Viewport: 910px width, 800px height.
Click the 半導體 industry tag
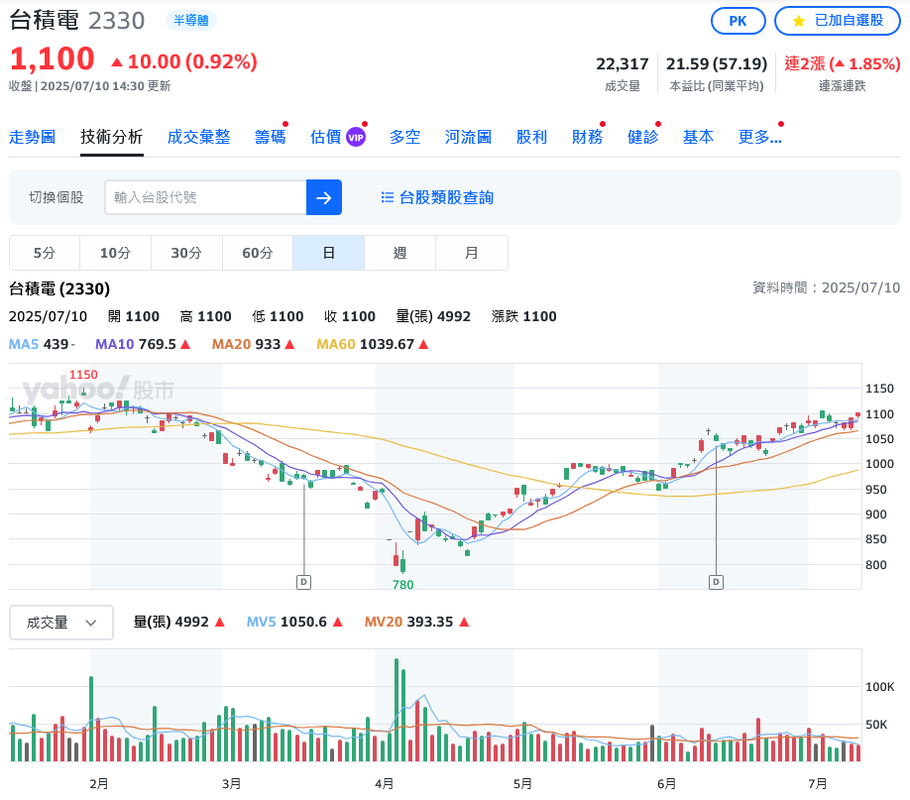pos(191,21)
